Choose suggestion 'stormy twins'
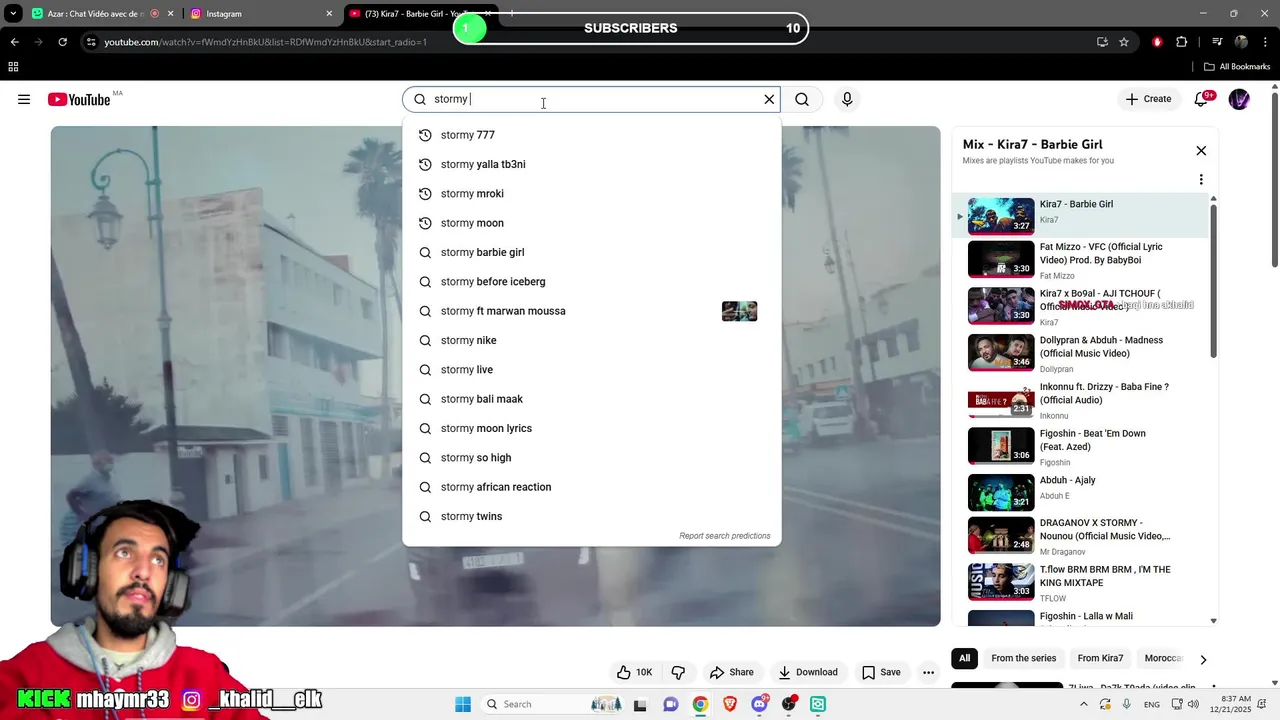1280x720 pixels. coord(591,516)
